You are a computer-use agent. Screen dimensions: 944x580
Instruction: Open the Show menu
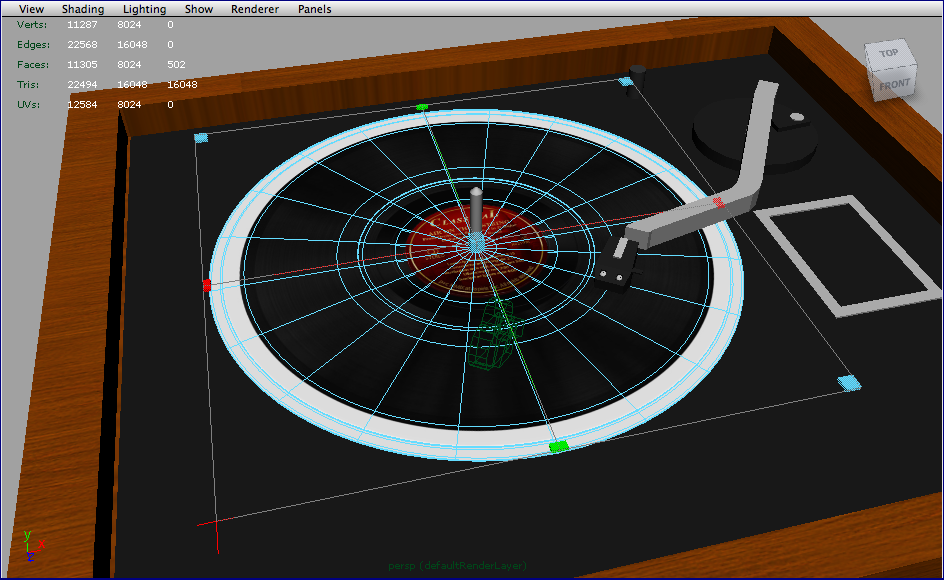[198, 9]
